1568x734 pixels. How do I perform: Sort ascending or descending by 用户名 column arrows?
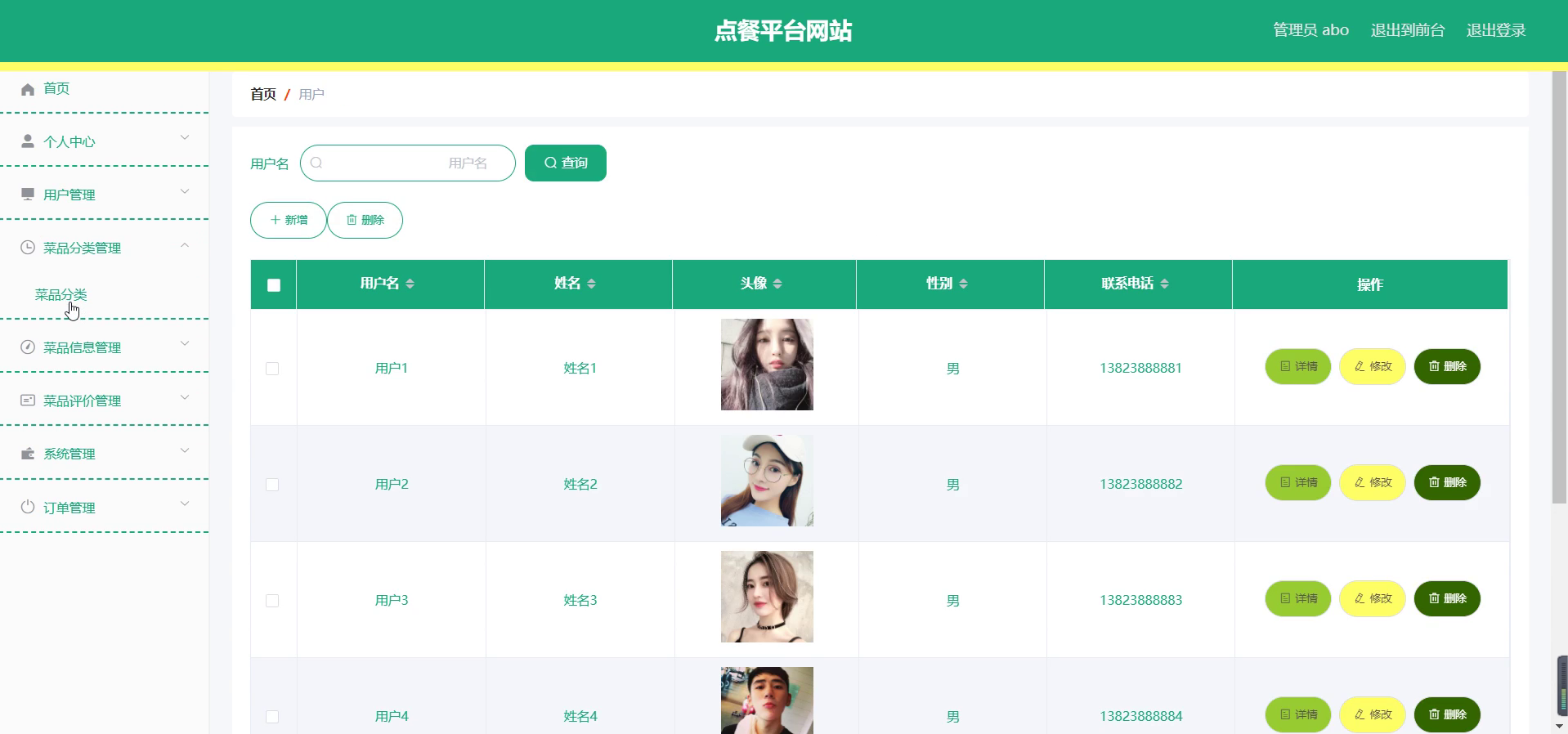coord(410,284)
